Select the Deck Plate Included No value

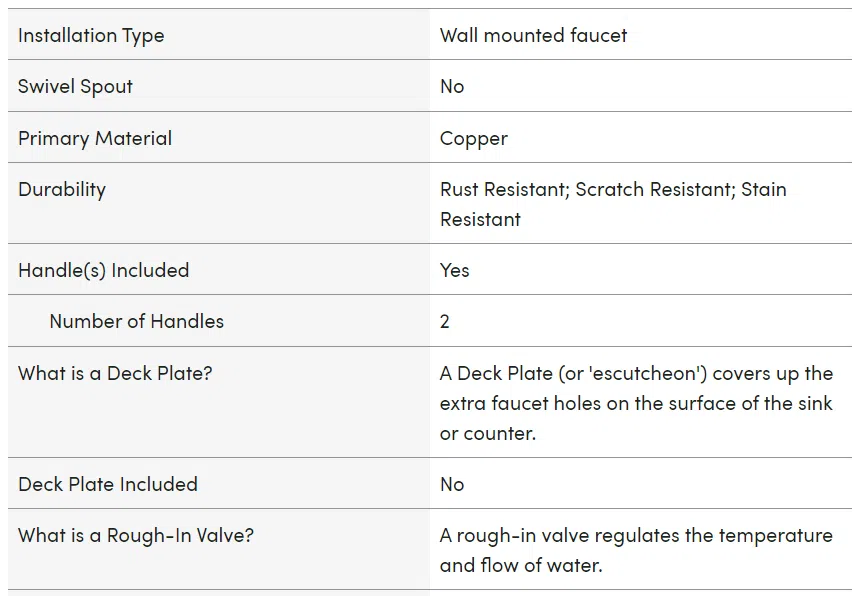[x=452, y=484]
